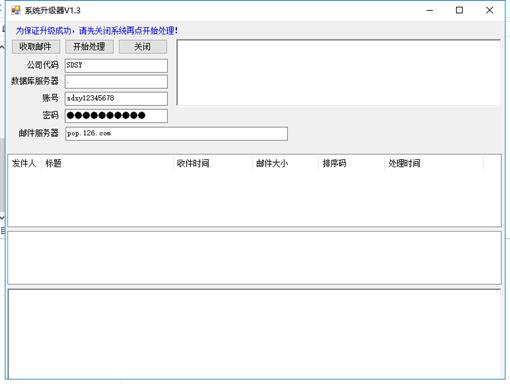Maximize the 系统升级器 window
This screenshot has width=510, height=384.
(x=459, y=10)
